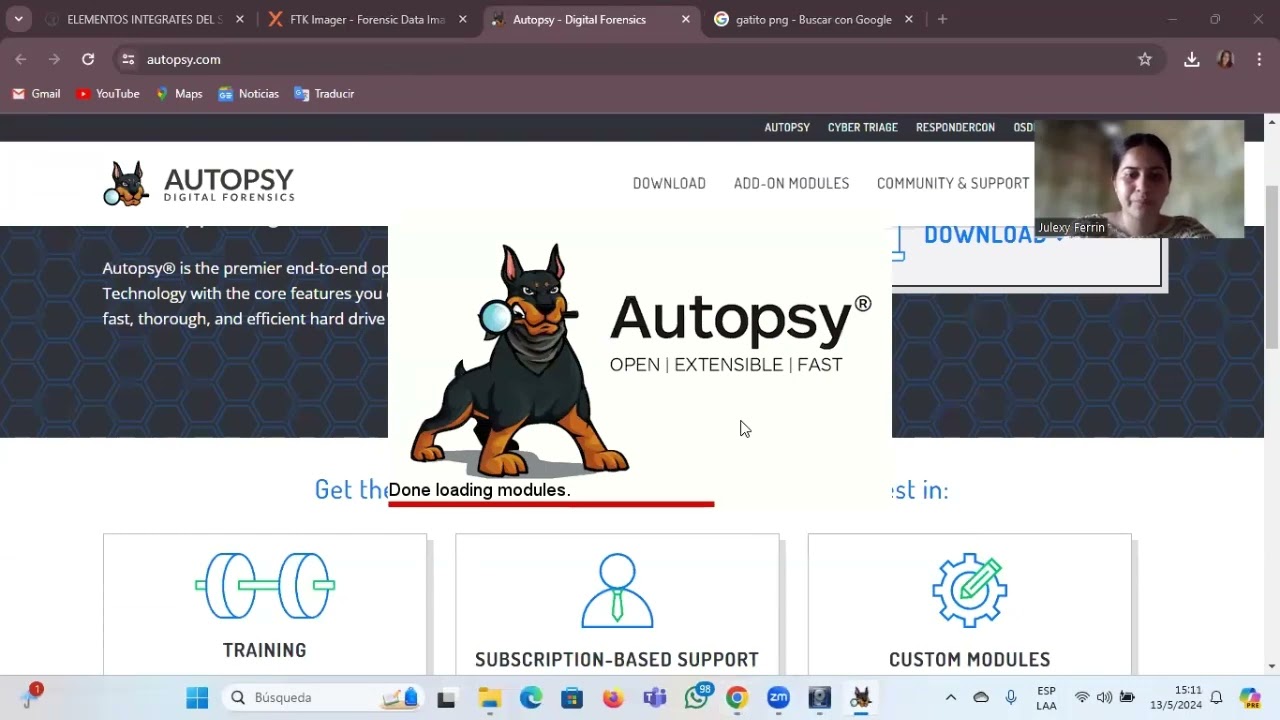Screen dimensions: 1280x720
Task: Click the microphone icon in the system tray
Action: tap(1011, 697)
